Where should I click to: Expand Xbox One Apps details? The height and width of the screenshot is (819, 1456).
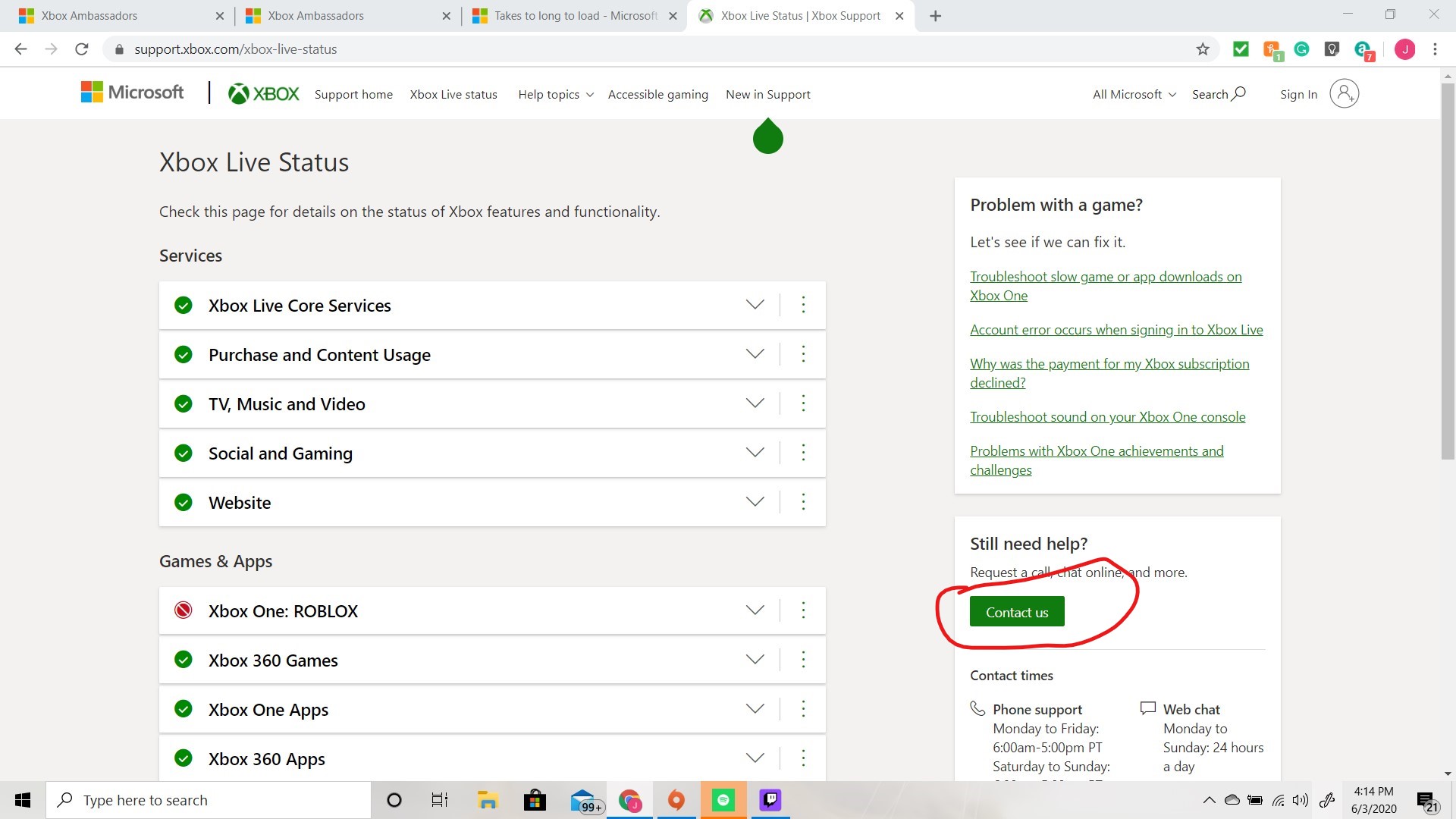(x=755, y=709)
